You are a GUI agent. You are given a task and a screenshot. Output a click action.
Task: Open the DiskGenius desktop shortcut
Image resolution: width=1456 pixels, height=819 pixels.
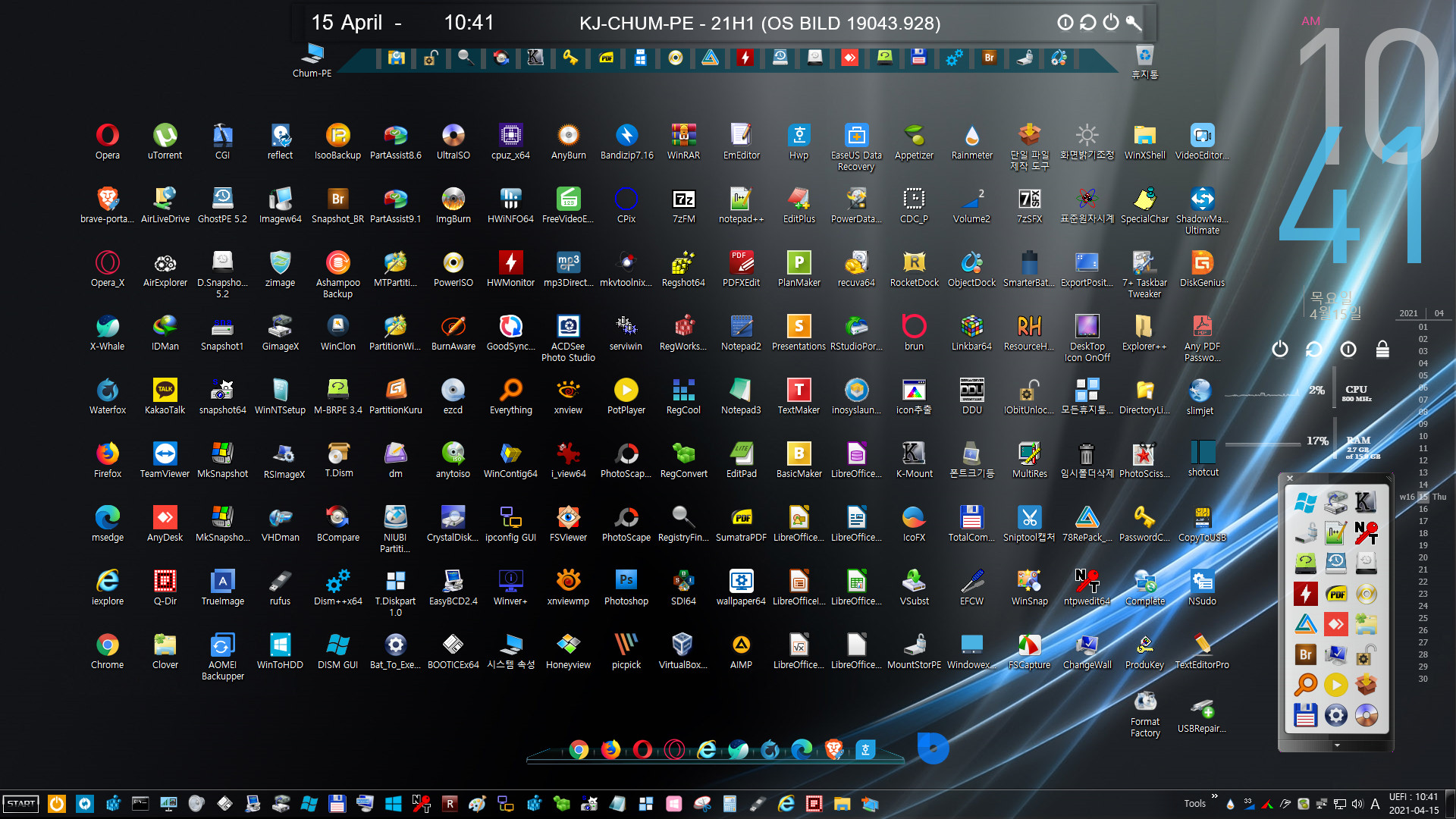(1202, 269)
